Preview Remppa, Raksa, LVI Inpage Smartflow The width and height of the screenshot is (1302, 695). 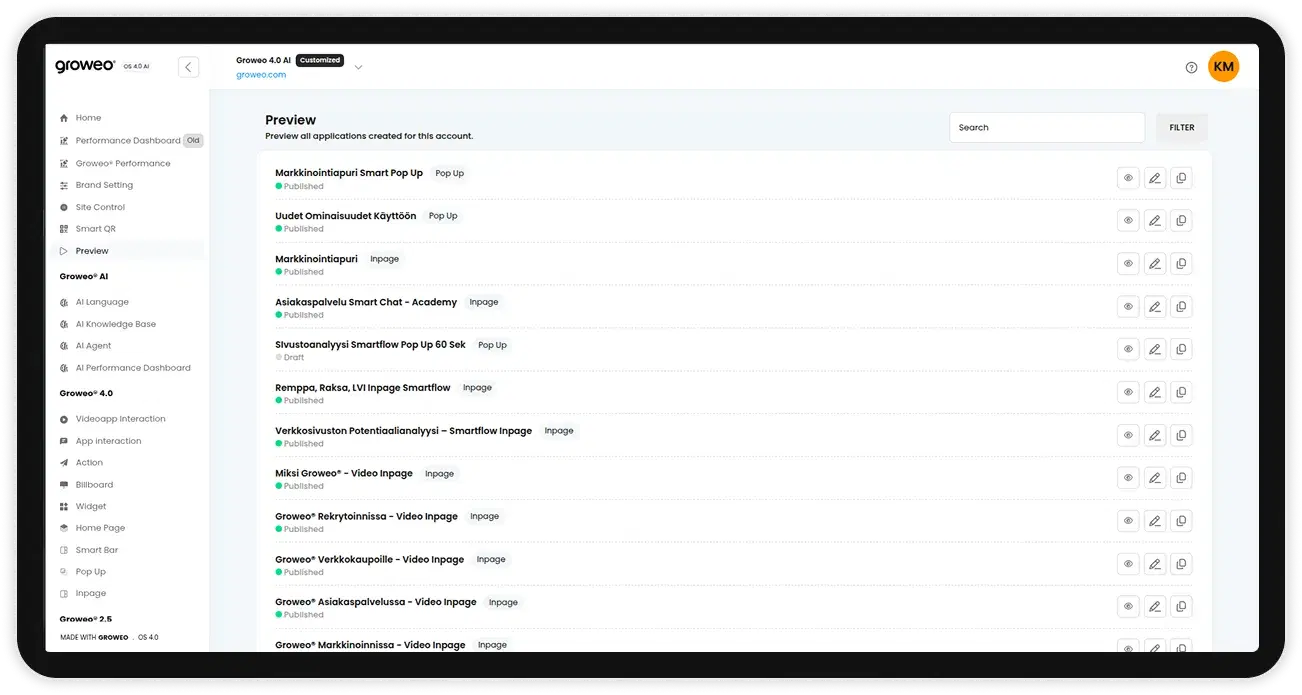click(x=1128, y=392)
